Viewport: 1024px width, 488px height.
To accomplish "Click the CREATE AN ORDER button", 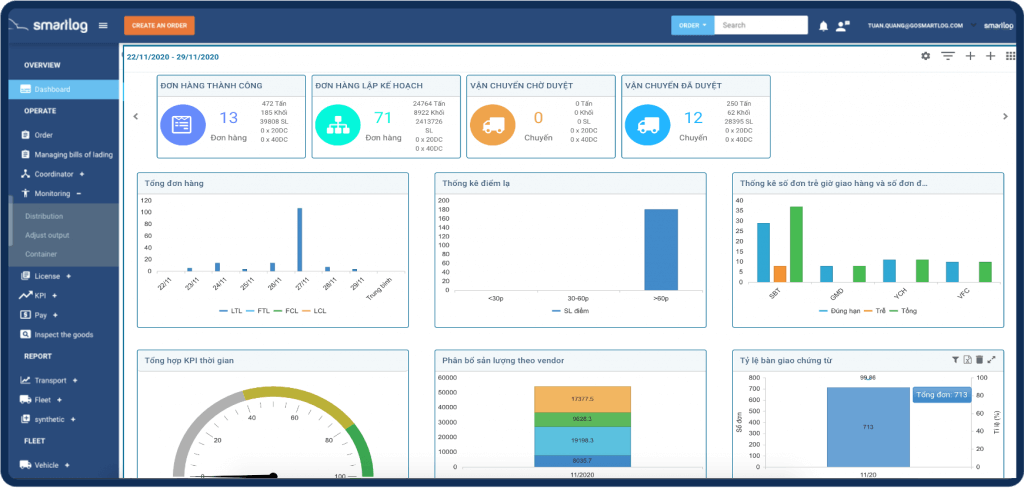I will [159, 26].
